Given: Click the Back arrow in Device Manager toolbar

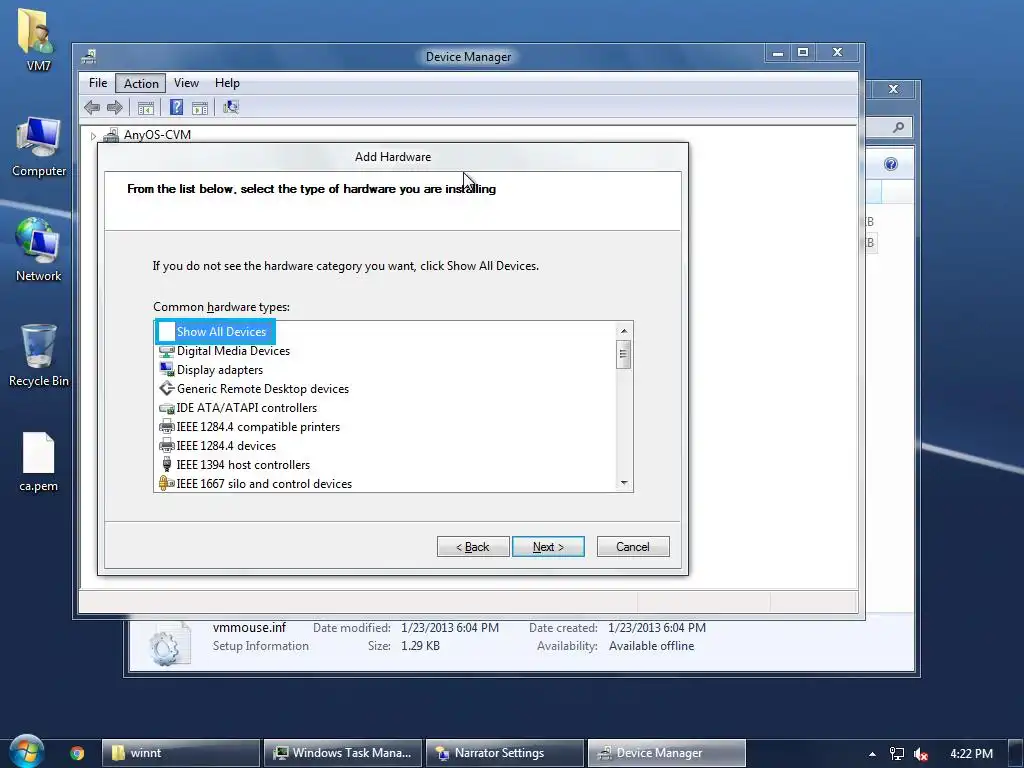Looking at the screenshot, I should [x=92, y=107].
